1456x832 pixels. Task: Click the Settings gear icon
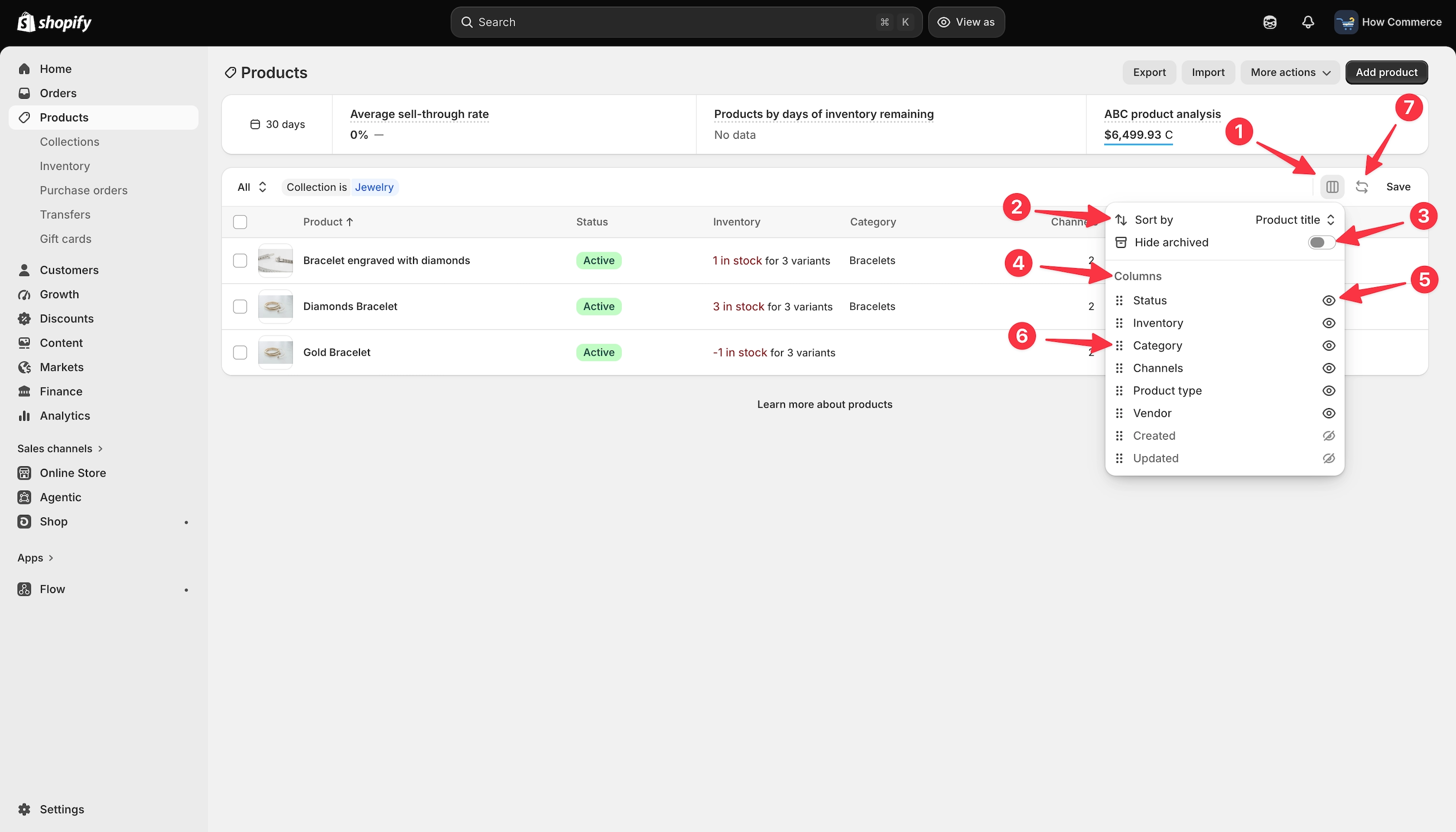tap(24, 809)
